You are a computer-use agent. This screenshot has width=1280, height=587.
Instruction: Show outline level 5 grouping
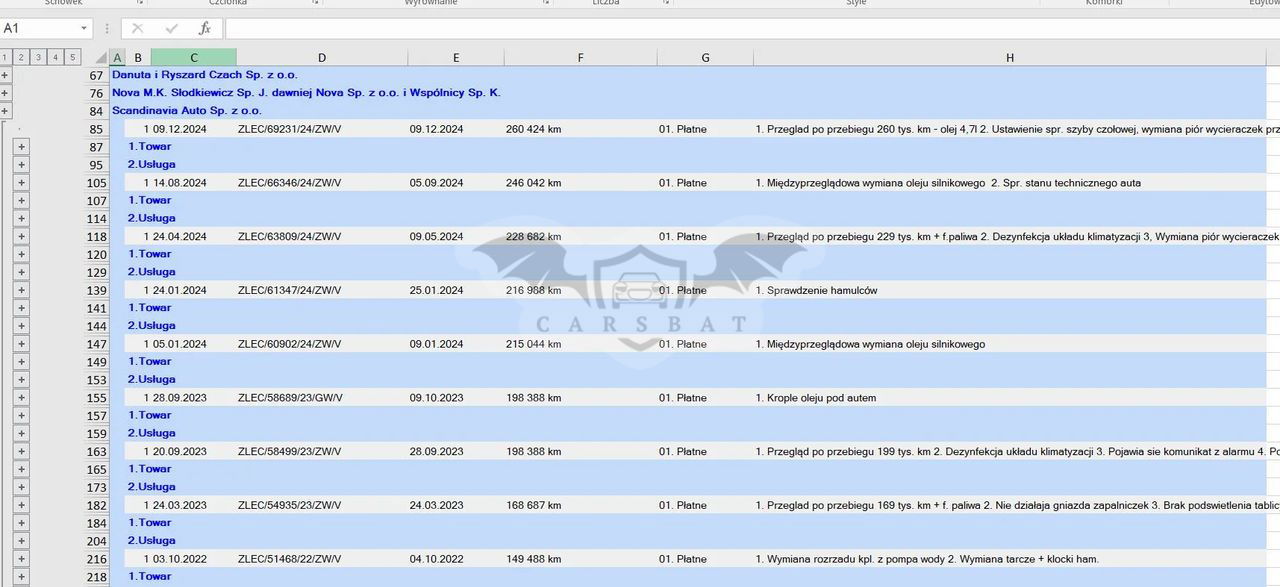click(73, 58)
